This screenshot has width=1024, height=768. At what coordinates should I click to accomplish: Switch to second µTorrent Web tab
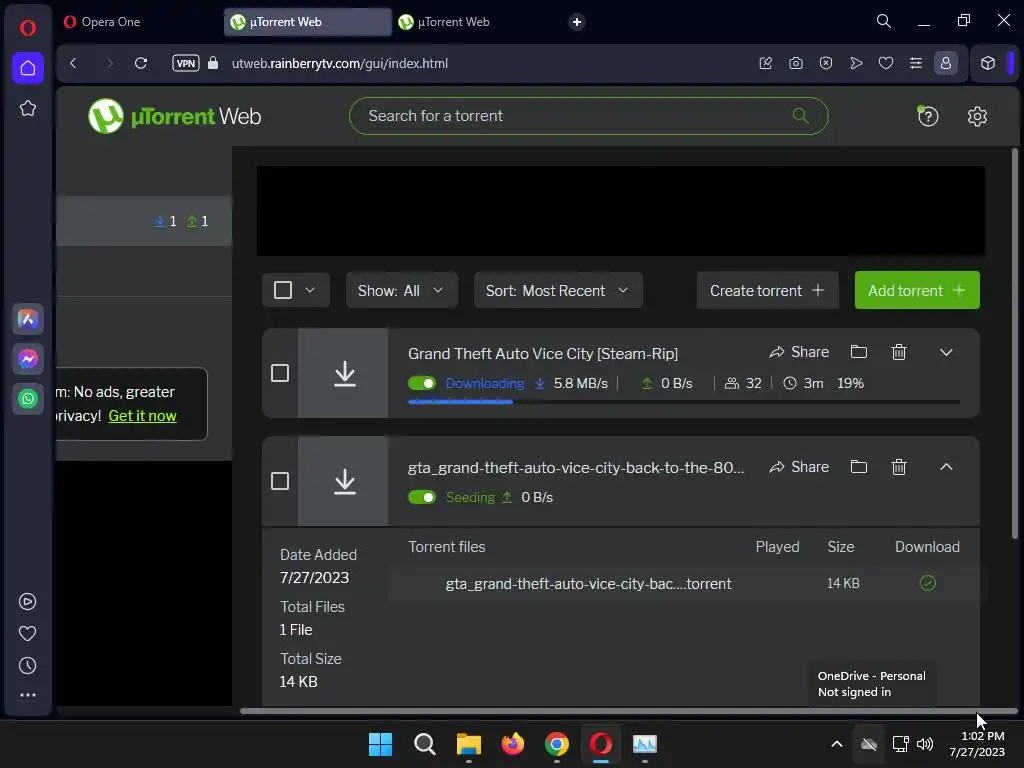coord(477,22)
